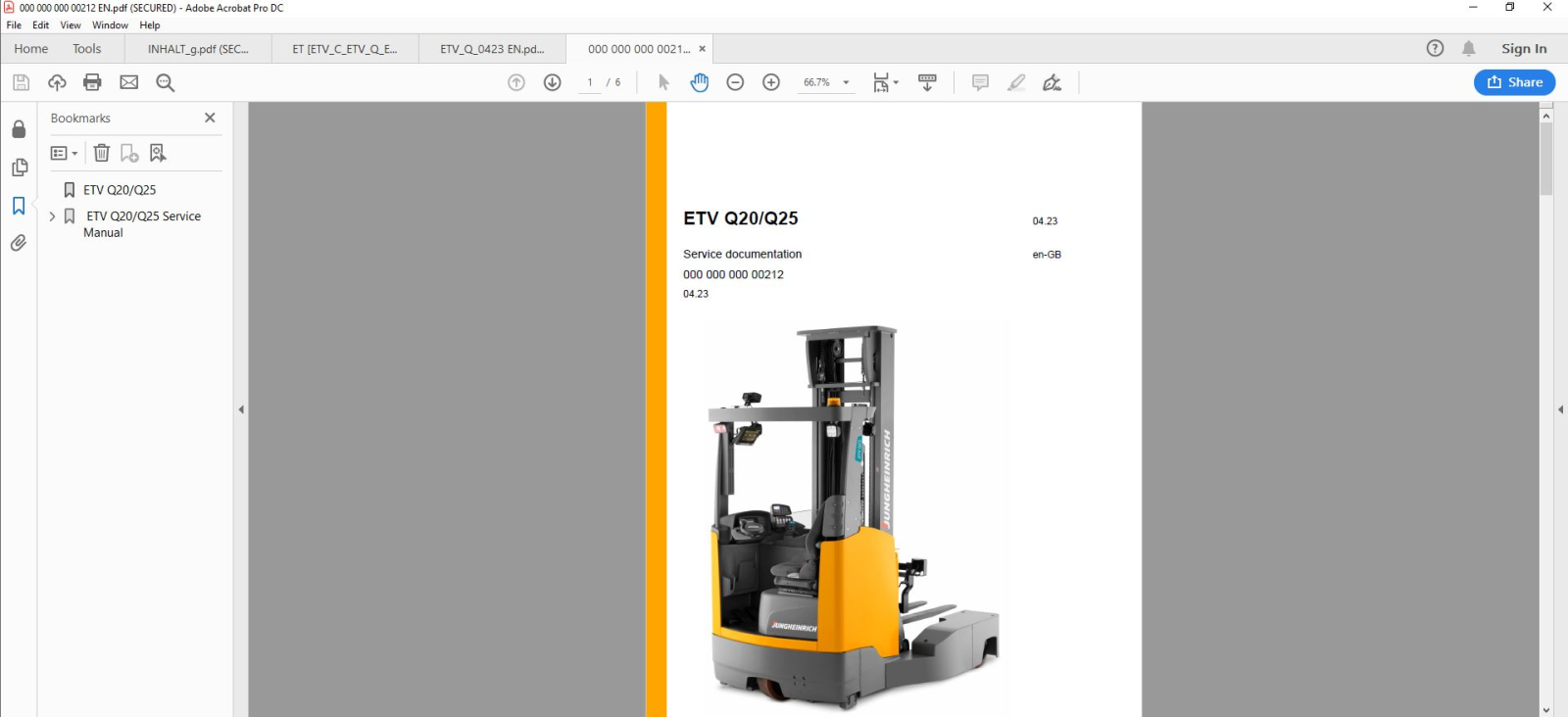Select ETV Q20/Q25 Service Manual bookmark
Image resolution: width=1568 pixels, height=717 pixels.
(142, 224)
